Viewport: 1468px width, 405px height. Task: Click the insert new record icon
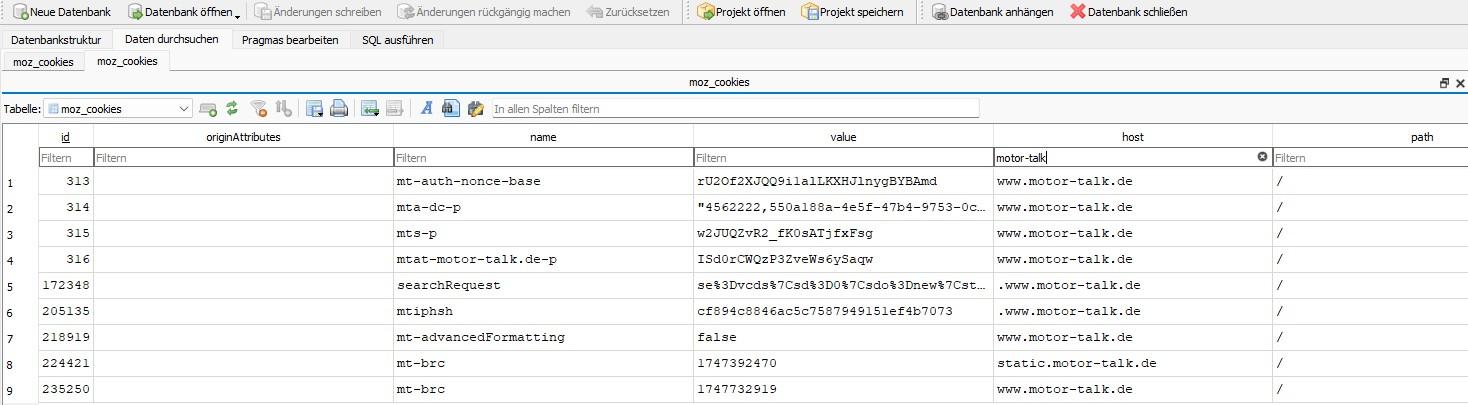click(x=370, y=108)
